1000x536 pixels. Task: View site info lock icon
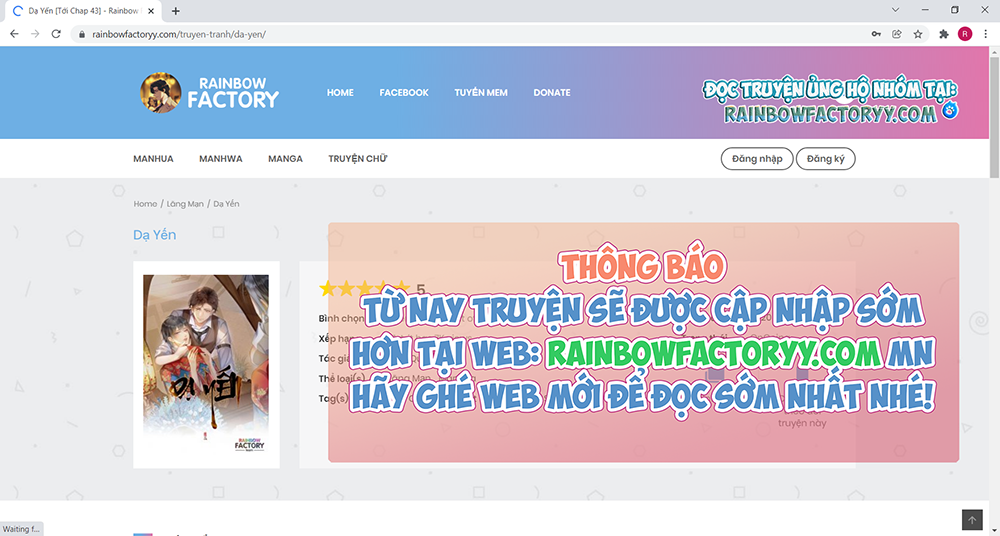point(83,34)
